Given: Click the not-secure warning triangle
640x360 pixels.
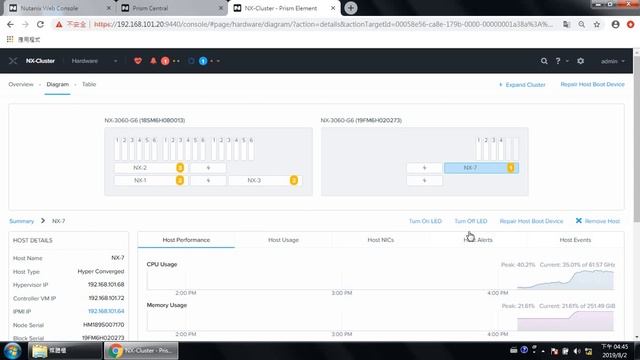Looking at the screenshot, I should (x=59, y=24).
